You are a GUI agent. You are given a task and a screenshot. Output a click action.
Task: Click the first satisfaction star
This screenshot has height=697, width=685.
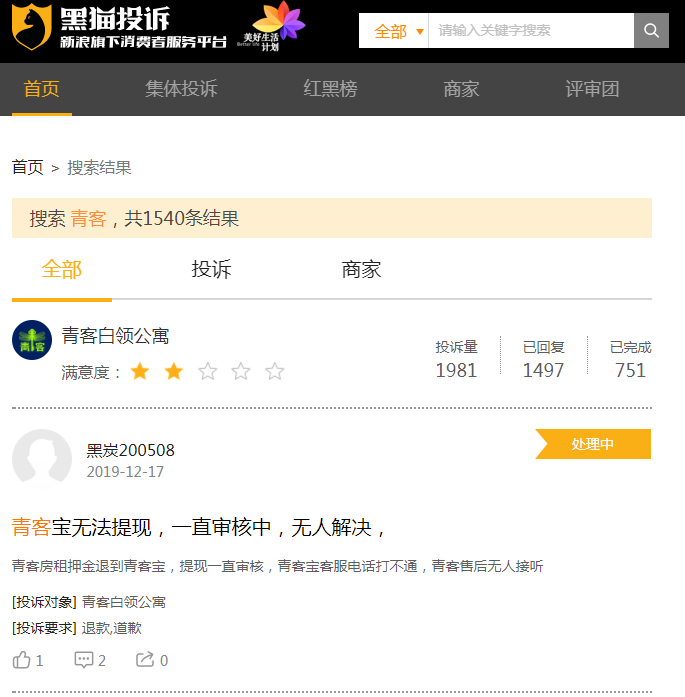(140, 371)
